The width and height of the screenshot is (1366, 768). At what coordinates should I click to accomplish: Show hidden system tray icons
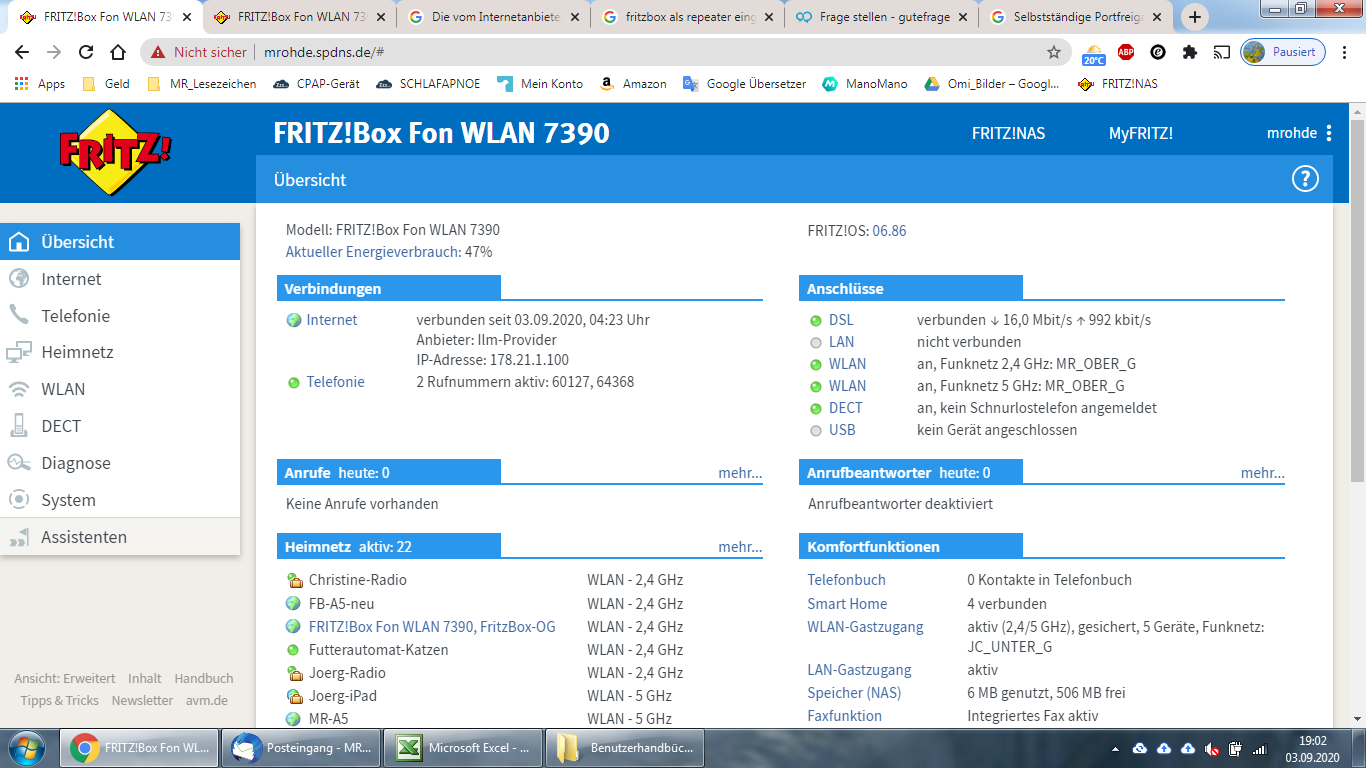tap(1116, 748)
